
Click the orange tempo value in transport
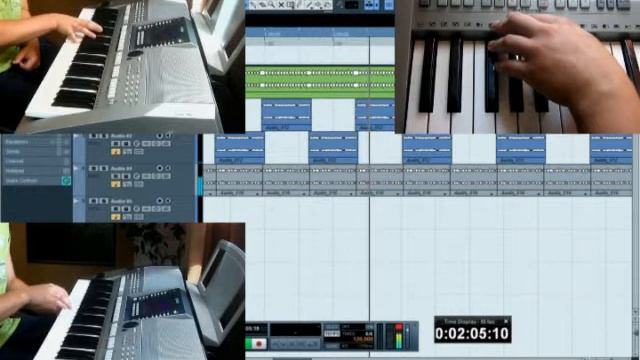click(363, 339)
